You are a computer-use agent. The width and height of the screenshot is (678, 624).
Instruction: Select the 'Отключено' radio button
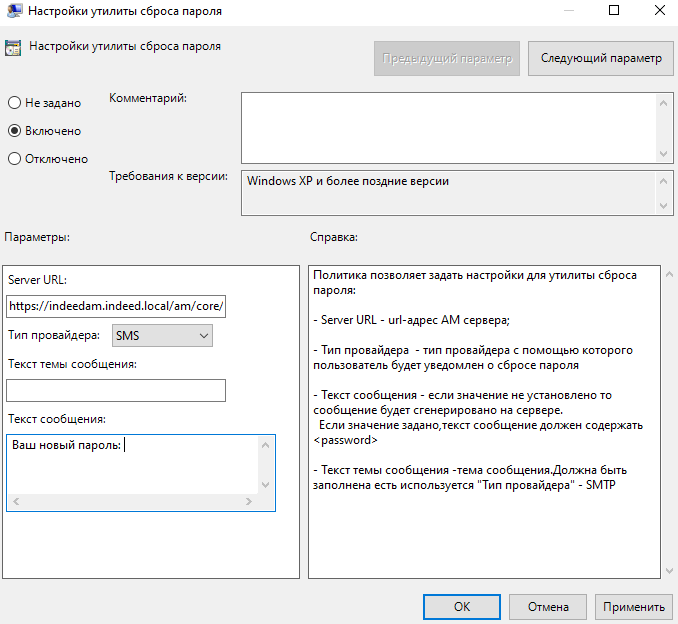coord(14,159)
